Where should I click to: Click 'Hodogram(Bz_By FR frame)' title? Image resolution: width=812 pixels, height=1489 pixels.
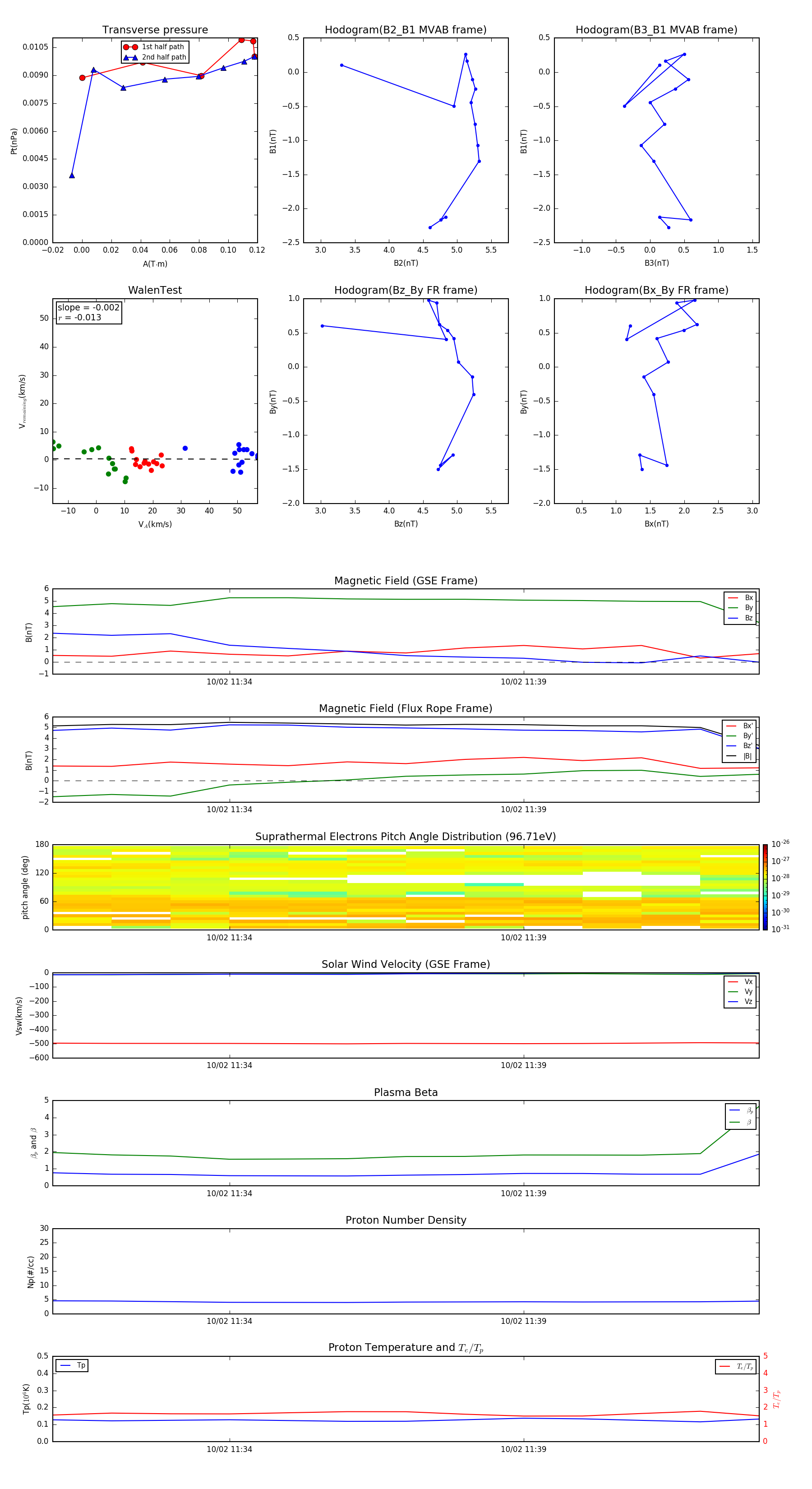[406, 290]
